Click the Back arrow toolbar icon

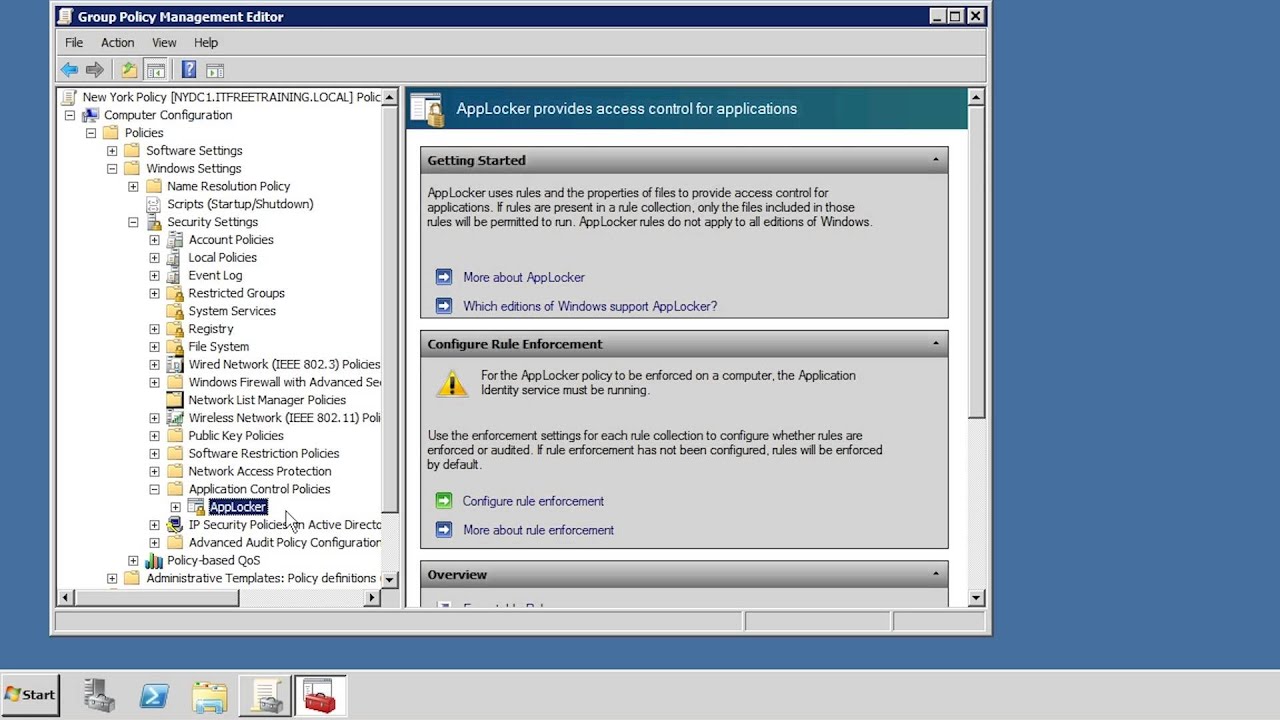69,70
